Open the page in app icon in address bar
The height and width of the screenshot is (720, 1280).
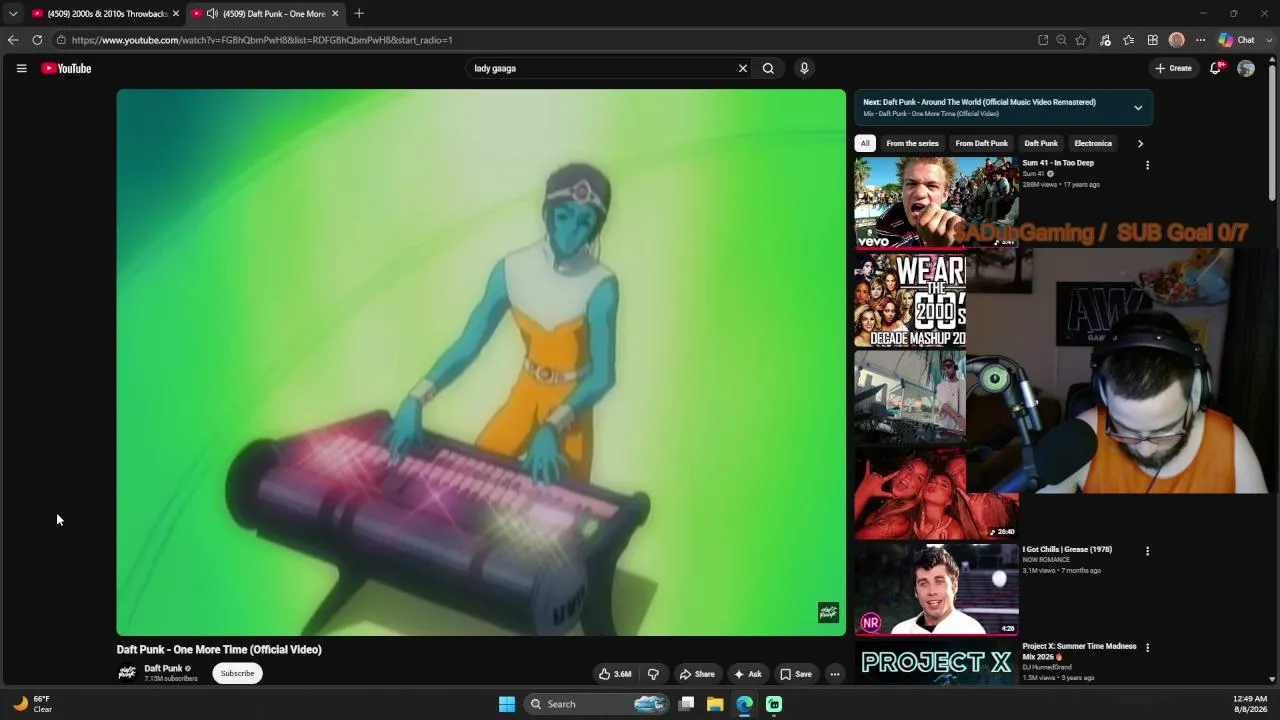1043,40
